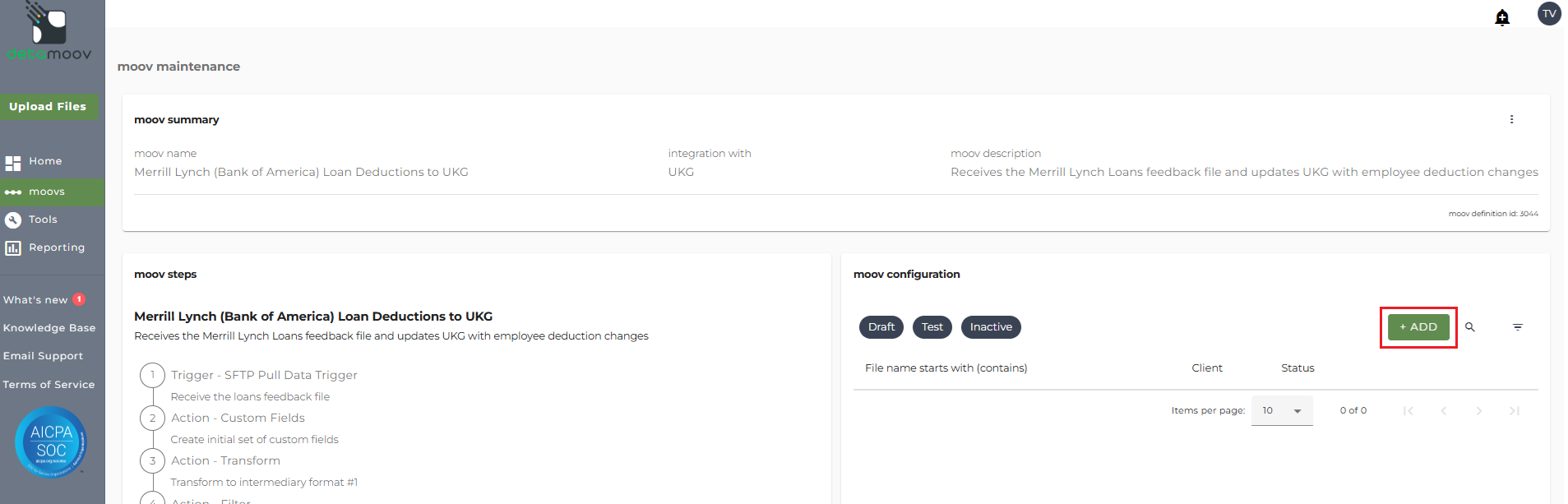Go to last page arrow
Image resolution: width=1568 pixels, height=504 pixels.
click(x=1515, y=410)
